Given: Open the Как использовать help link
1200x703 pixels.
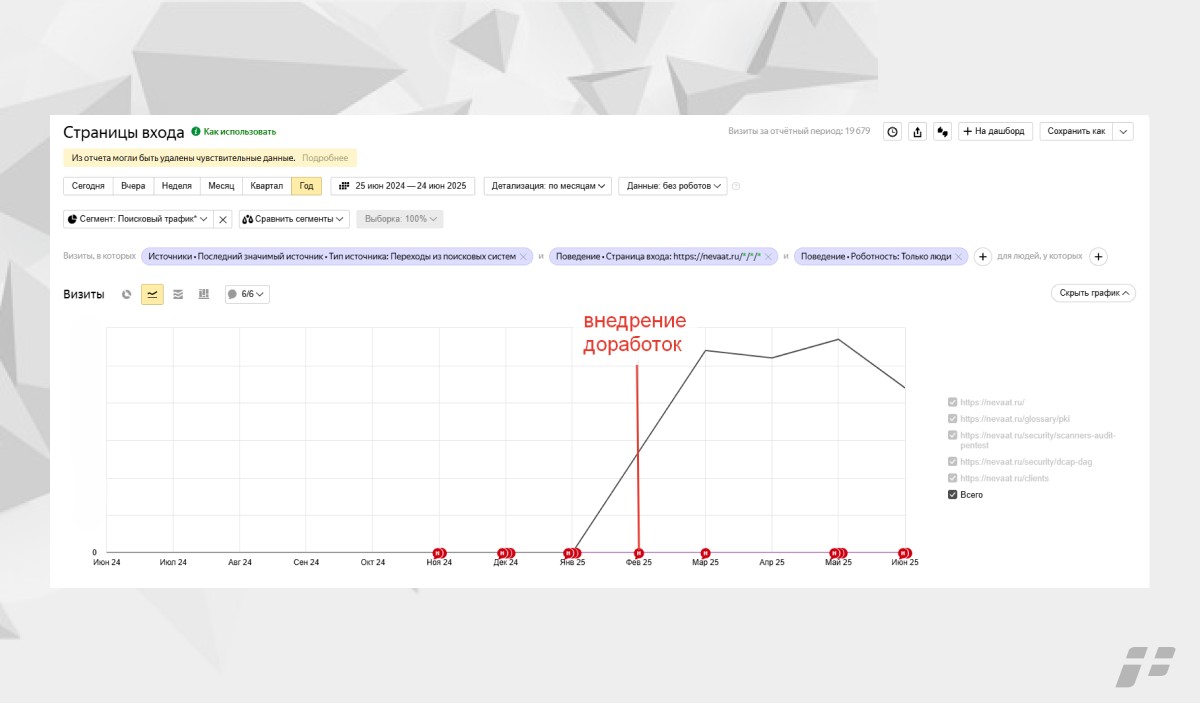Looking at the screenshot, I should 239,132.
